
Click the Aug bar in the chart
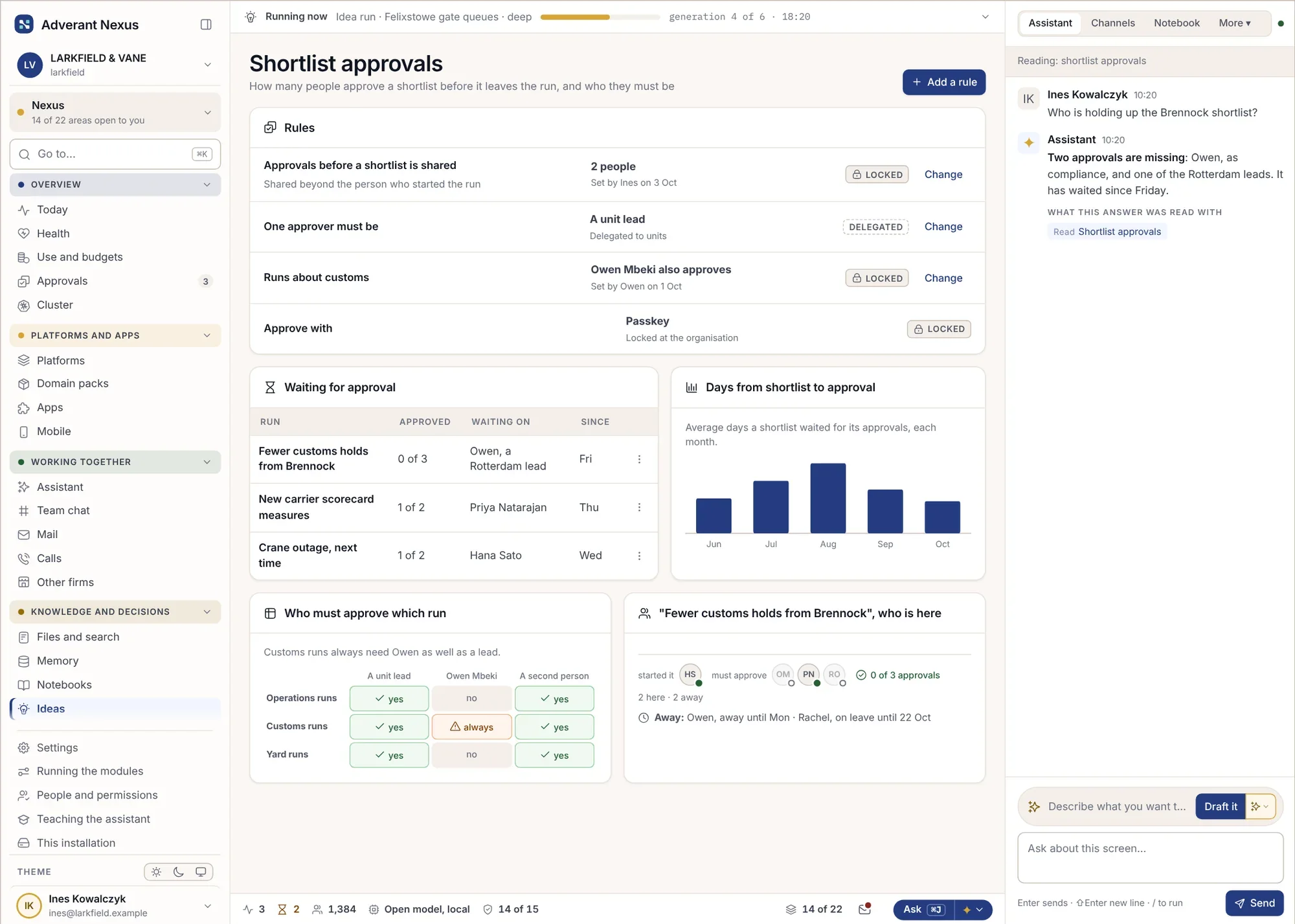coord(828,498)
